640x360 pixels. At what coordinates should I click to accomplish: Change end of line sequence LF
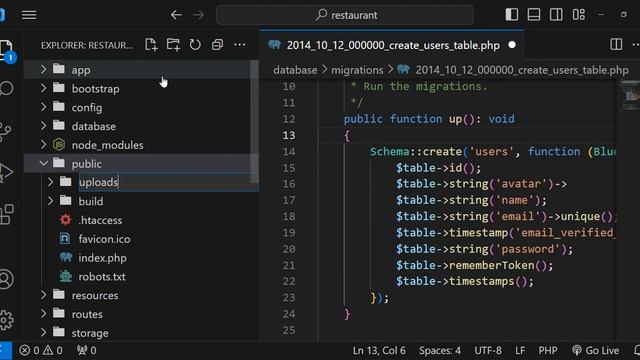tap(520, 350)
